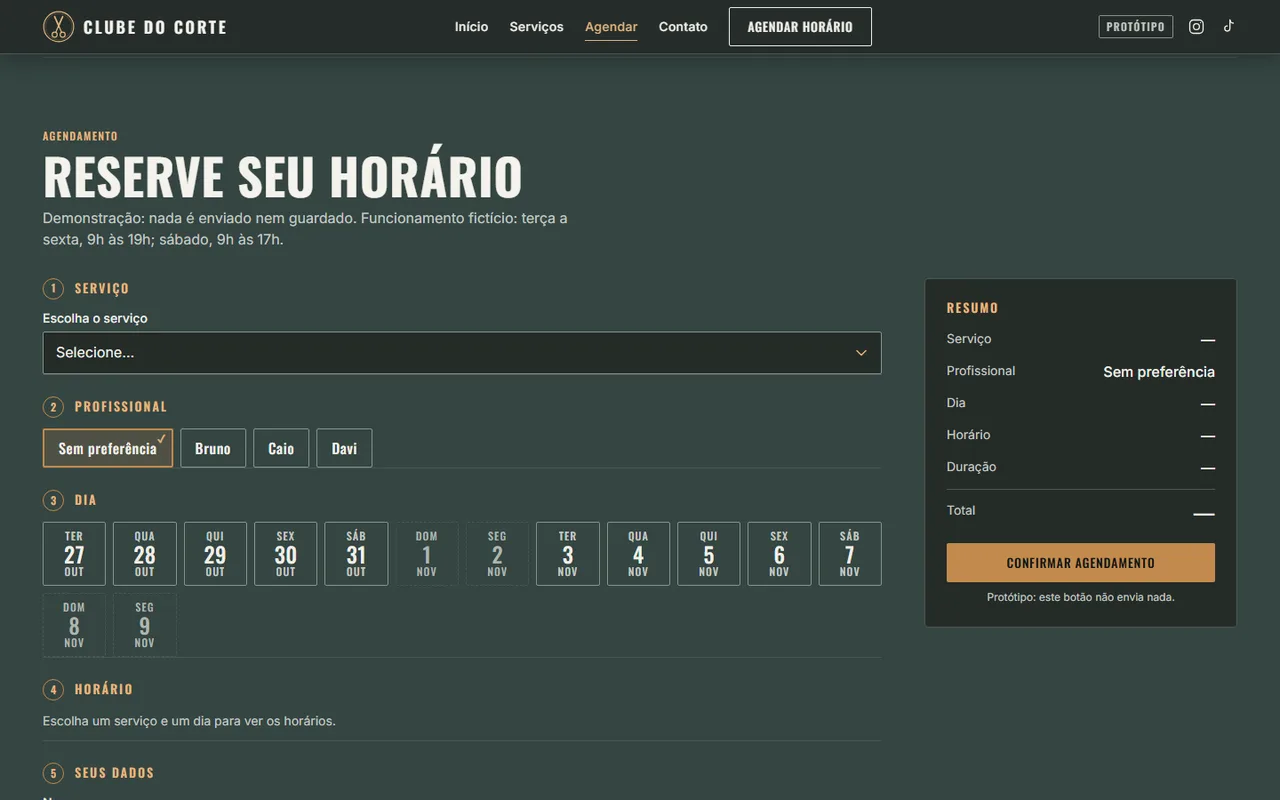This screenshot has height=800, width=1280.
Task: Open the TikTok icon link
Action: pos(1229,27)
